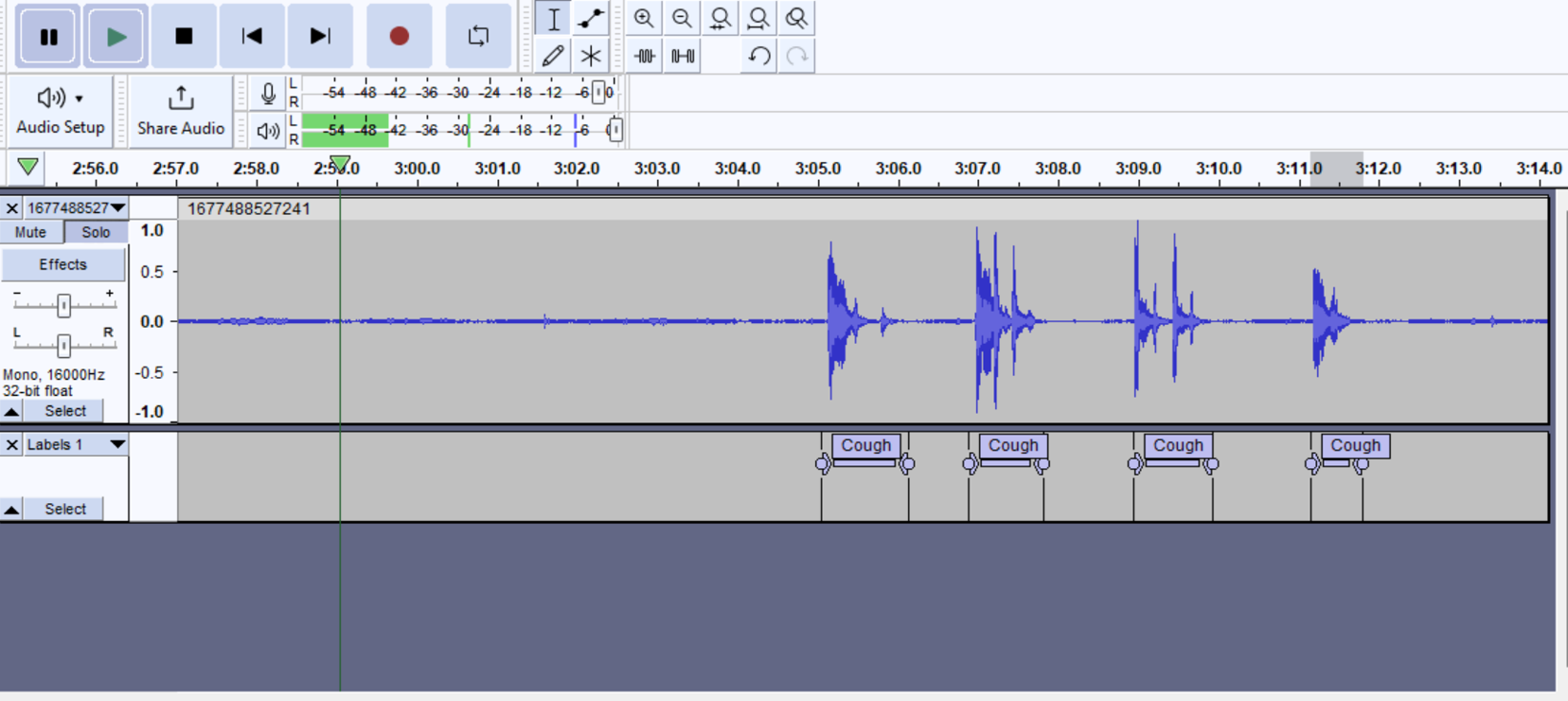Screen dimensions: 1568x701
Task: Click the Undo arrow
Action: pos(758,56)
